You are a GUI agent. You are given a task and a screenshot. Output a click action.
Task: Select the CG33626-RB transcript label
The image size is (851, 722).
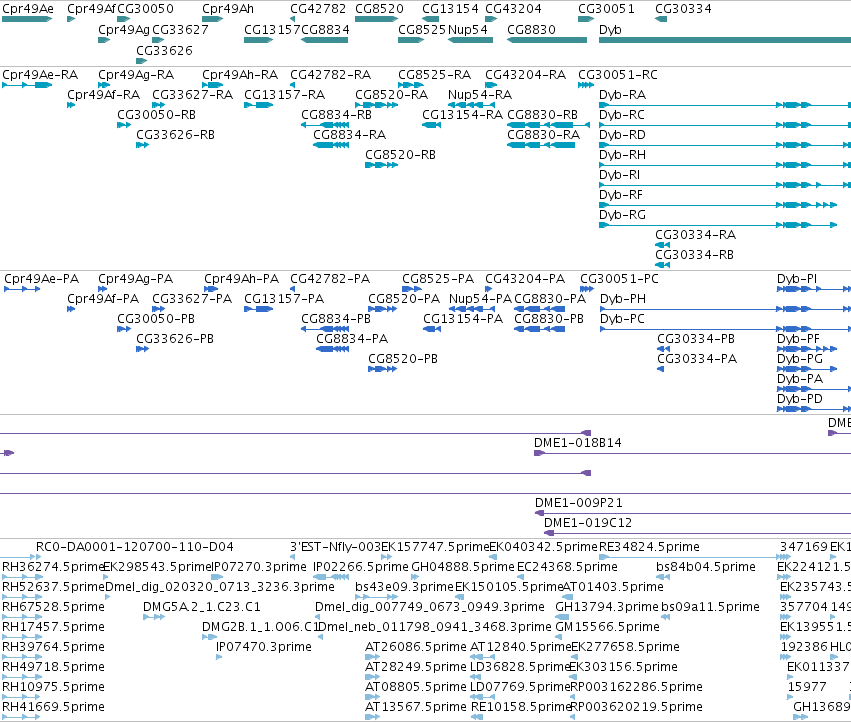175,135
